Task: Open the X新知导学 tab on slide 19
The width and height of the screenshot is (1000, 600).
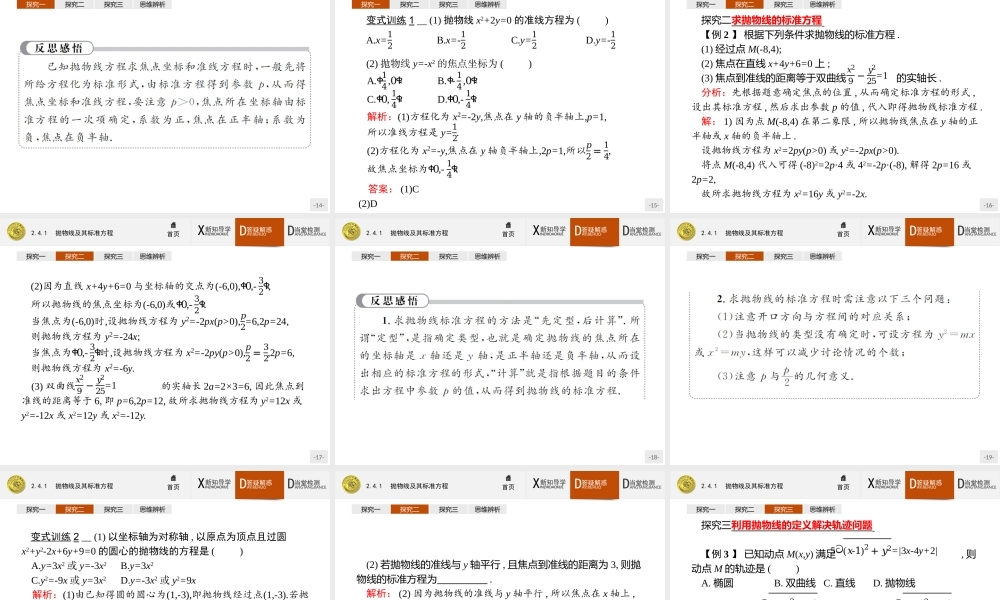Action: tap(883, 230)
